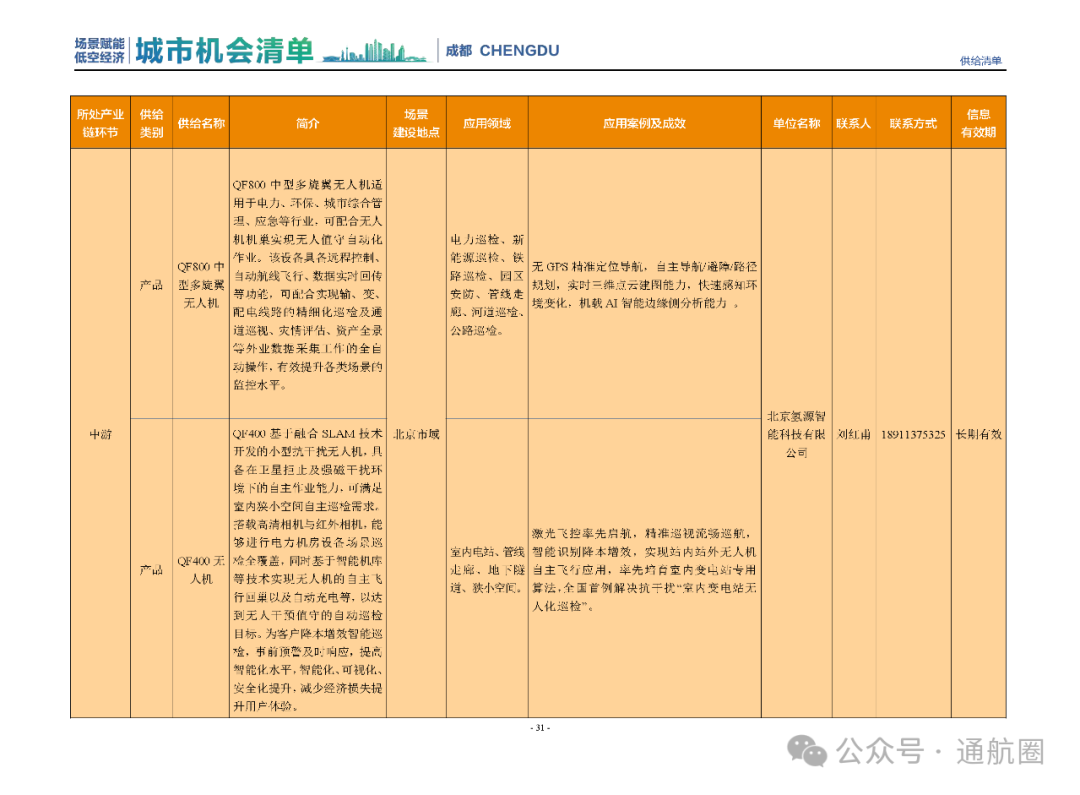
Task: Click the QF400 SLAM introduction paragraph
Action: 308,570
